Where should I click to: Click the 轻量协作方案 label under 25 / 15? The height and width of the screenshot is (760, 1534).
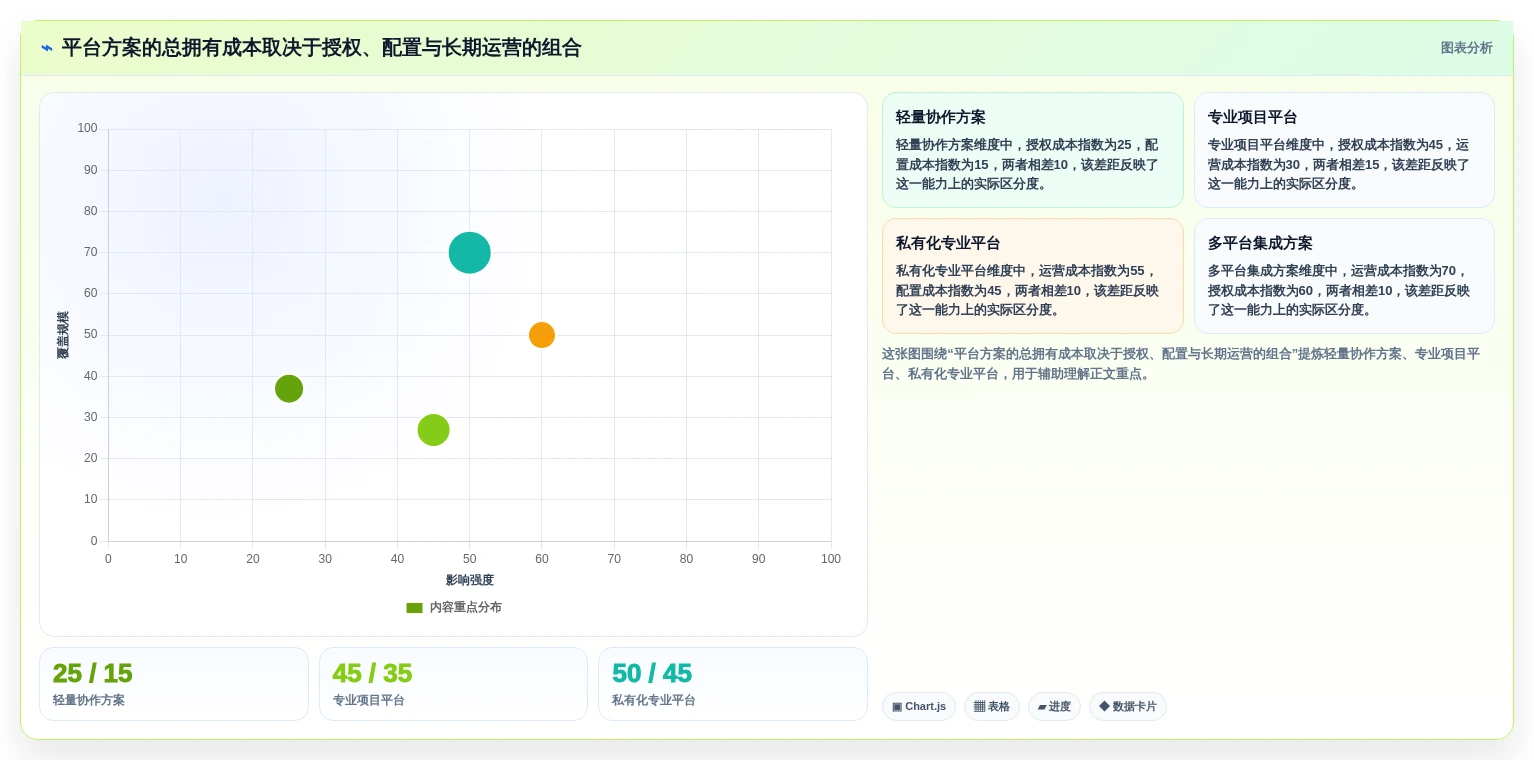point(89,700)
